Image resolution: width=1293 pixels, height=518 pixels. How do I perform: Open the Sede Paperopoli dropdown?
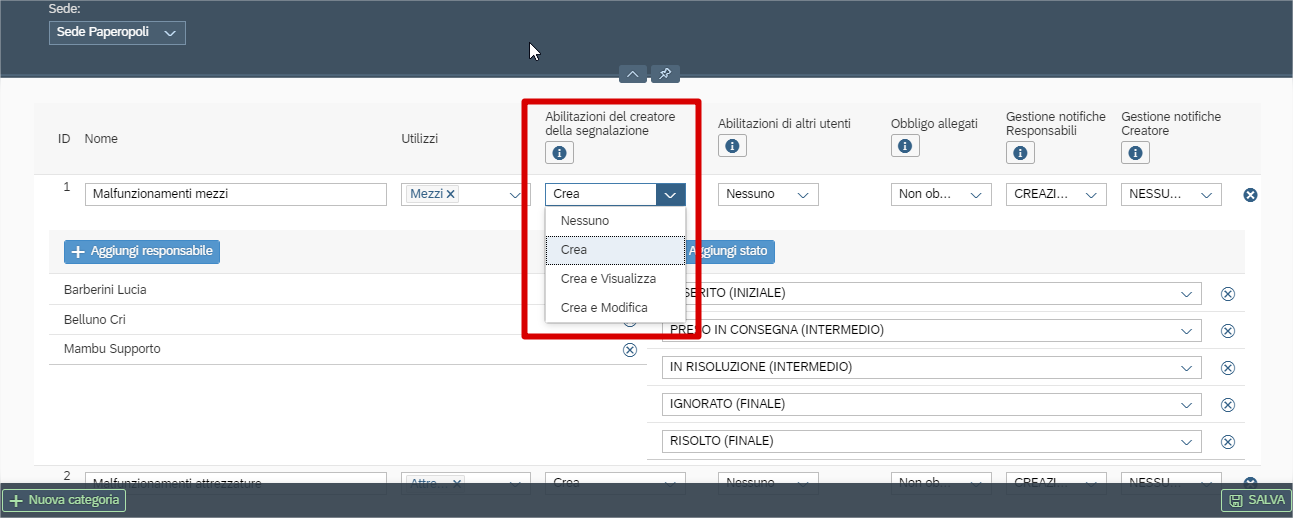pos(117,33)
